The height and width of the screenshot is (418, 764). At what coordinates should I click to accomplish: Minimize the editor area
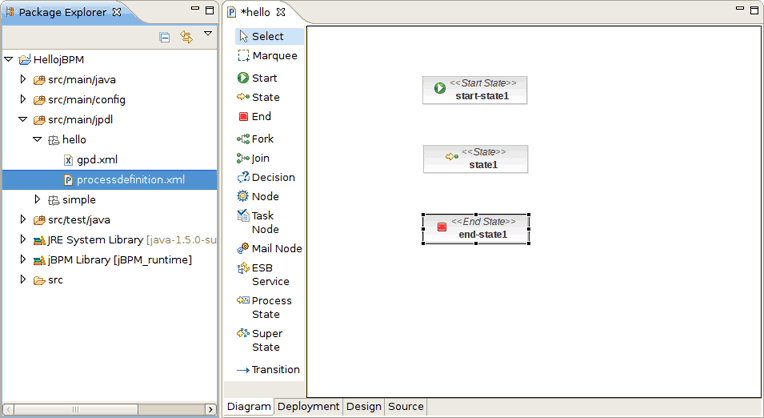(740, 9)
